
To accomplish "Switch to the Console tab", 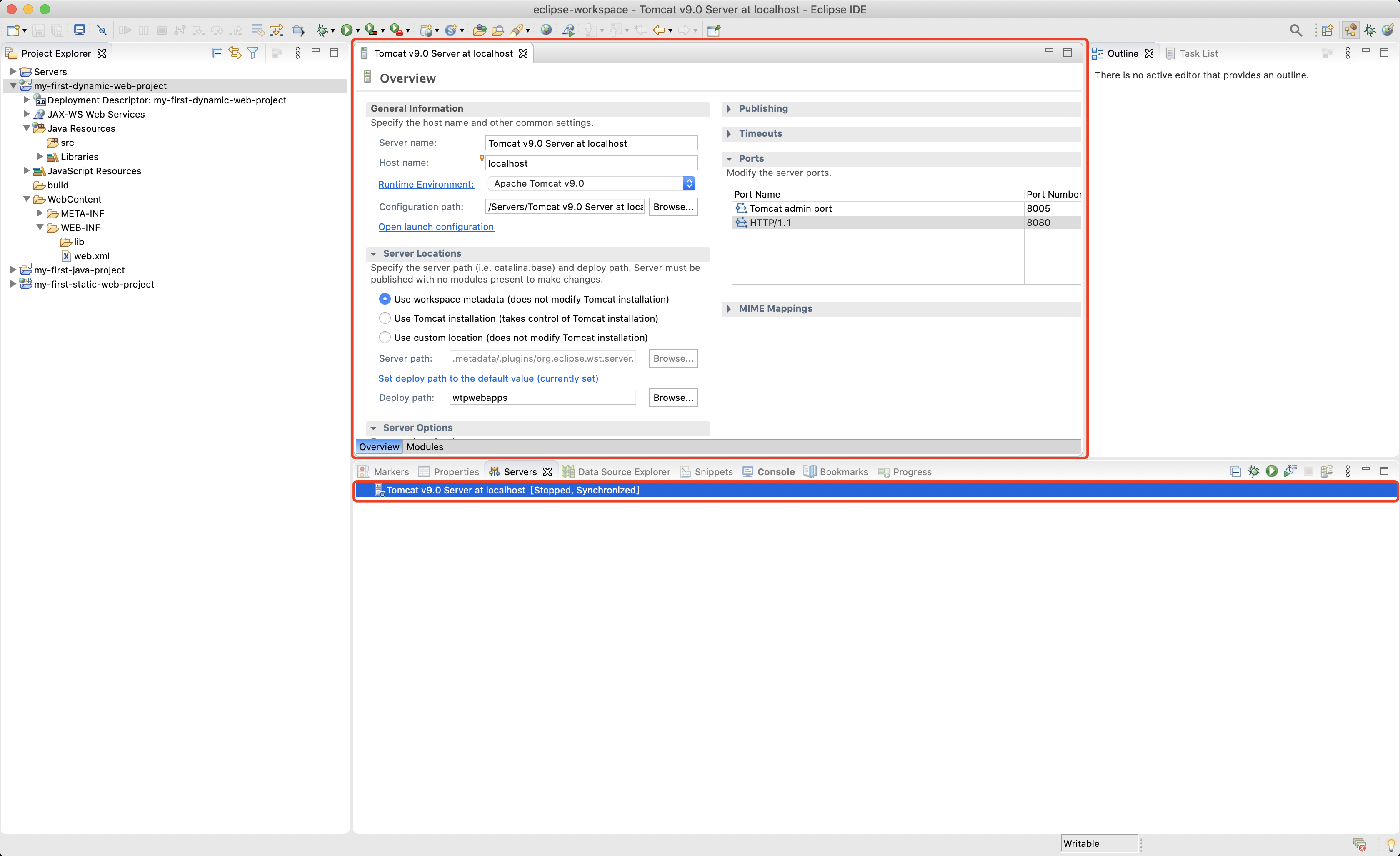I will tap(768, 472).
